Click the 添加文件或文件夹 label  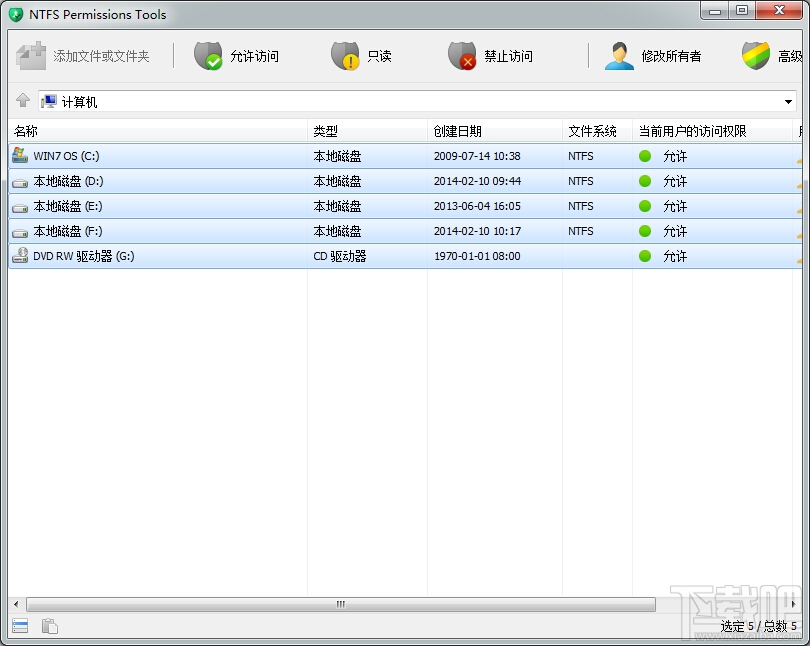tap(101, 56)
